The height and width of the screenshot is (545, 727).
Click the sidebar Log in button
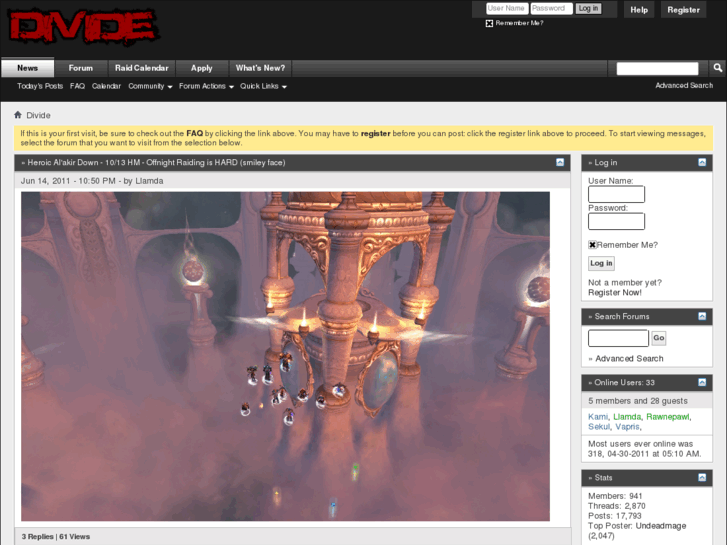pyautogui.click(x=601, y=263)
